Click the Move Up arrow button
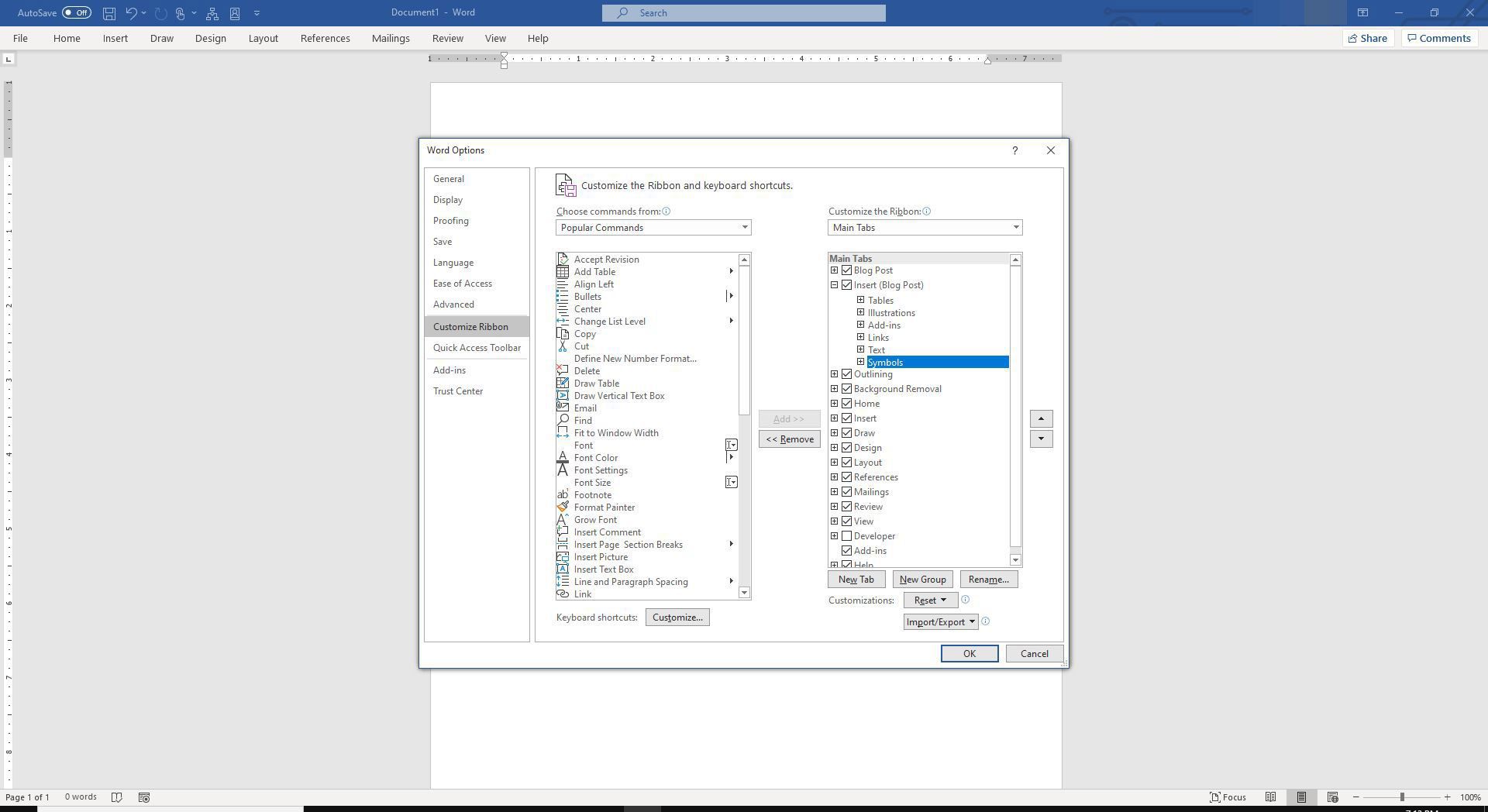Screen dimensions: 1488x812 click(x=1041, y=419)
